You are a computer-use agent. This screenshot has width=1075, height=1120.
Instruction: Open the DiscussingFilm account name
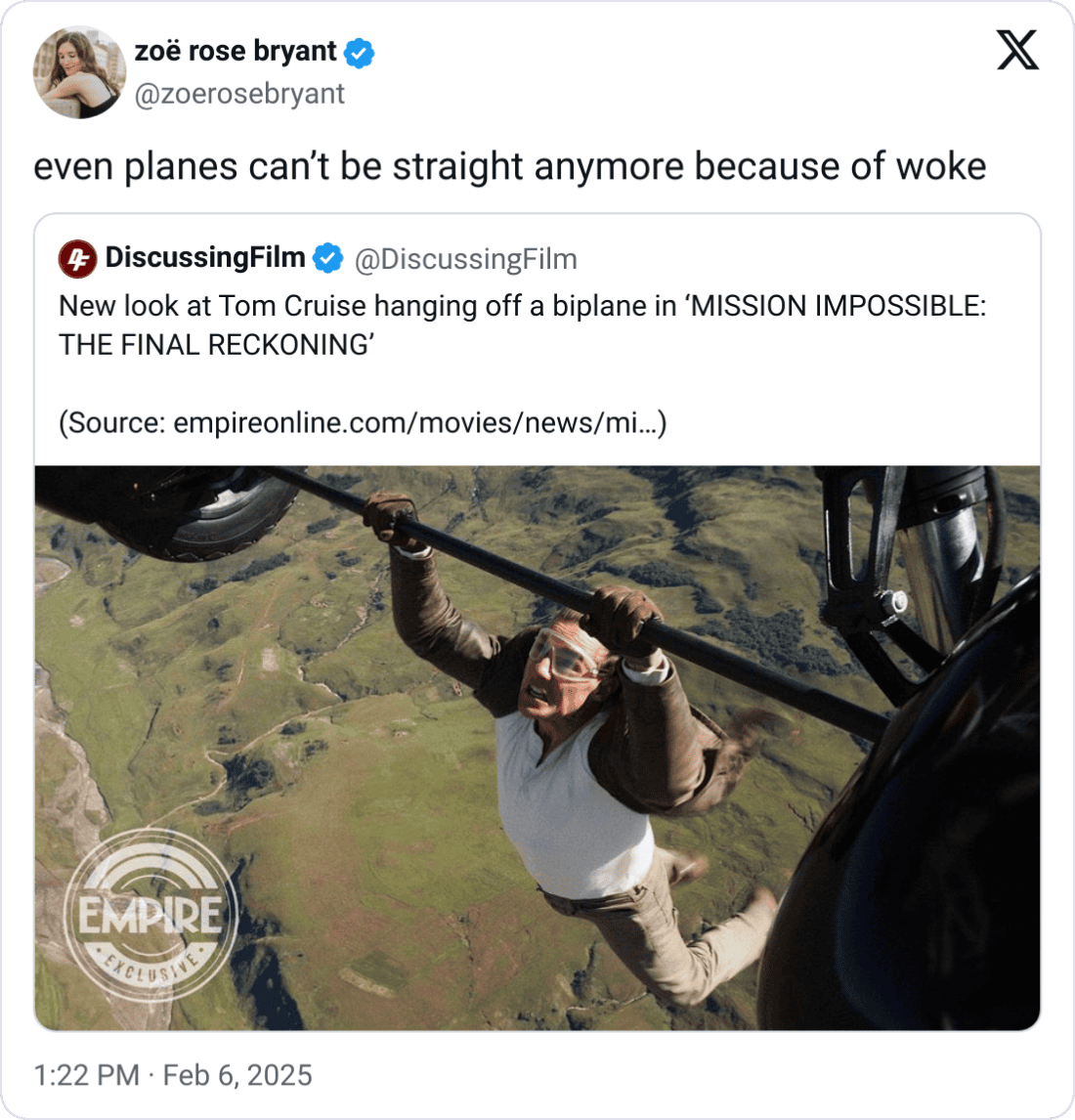pyautogui.click(x=205, y=257)
